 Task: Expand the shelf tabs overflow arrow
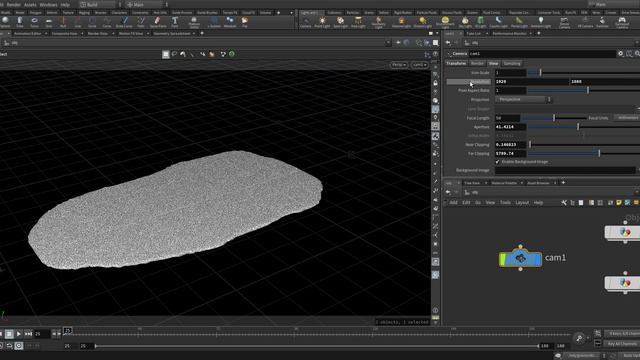pyautogui.click(x=291, y=13)
